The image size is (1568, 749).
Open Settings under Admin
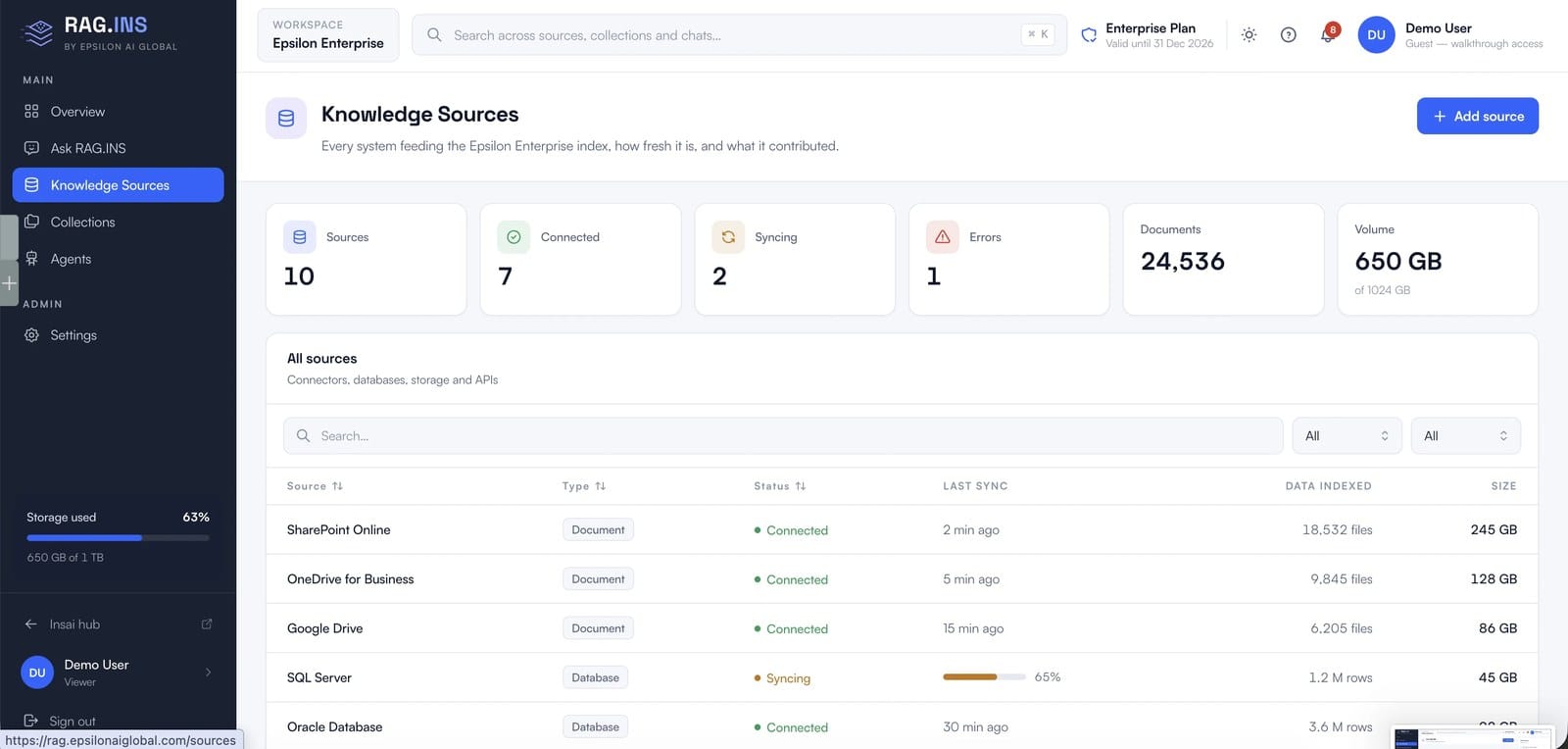coord(118,335)
